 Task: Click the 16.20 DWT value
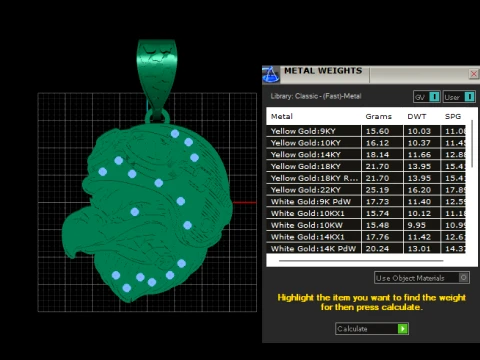(419, 190)
